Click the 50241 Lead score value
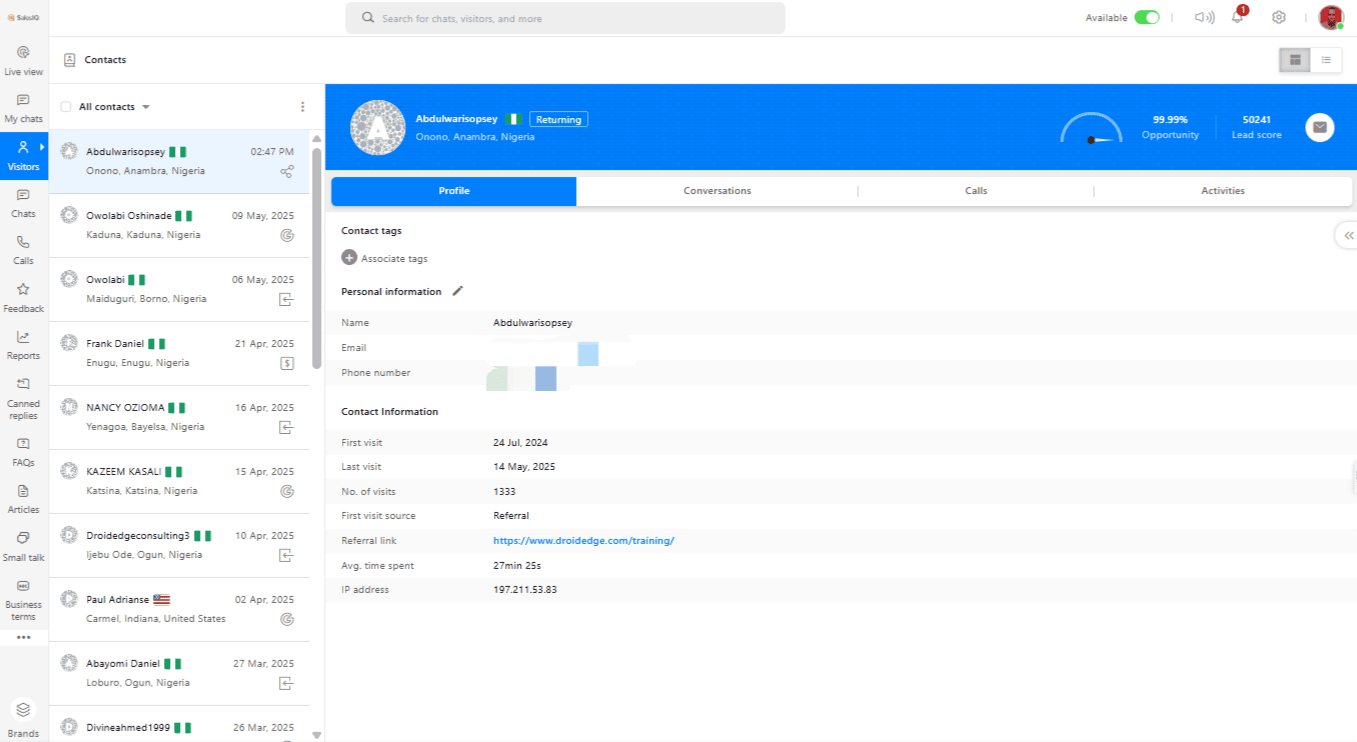The height and width of the screenshot is (742, 1357). pos(1256,119)
